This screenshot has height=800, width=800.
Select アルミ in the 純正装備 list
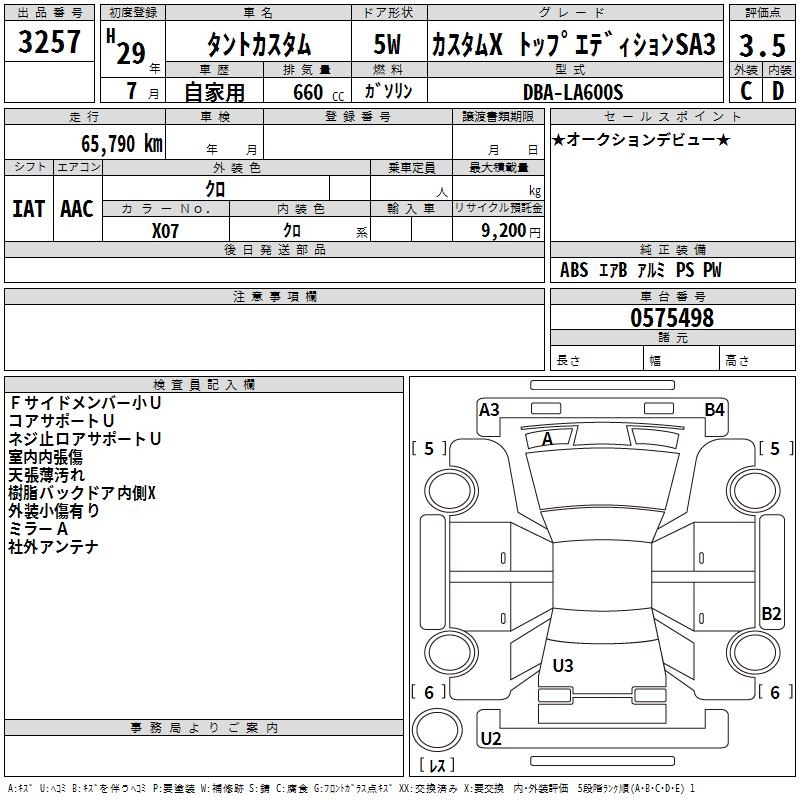[651, 270]
